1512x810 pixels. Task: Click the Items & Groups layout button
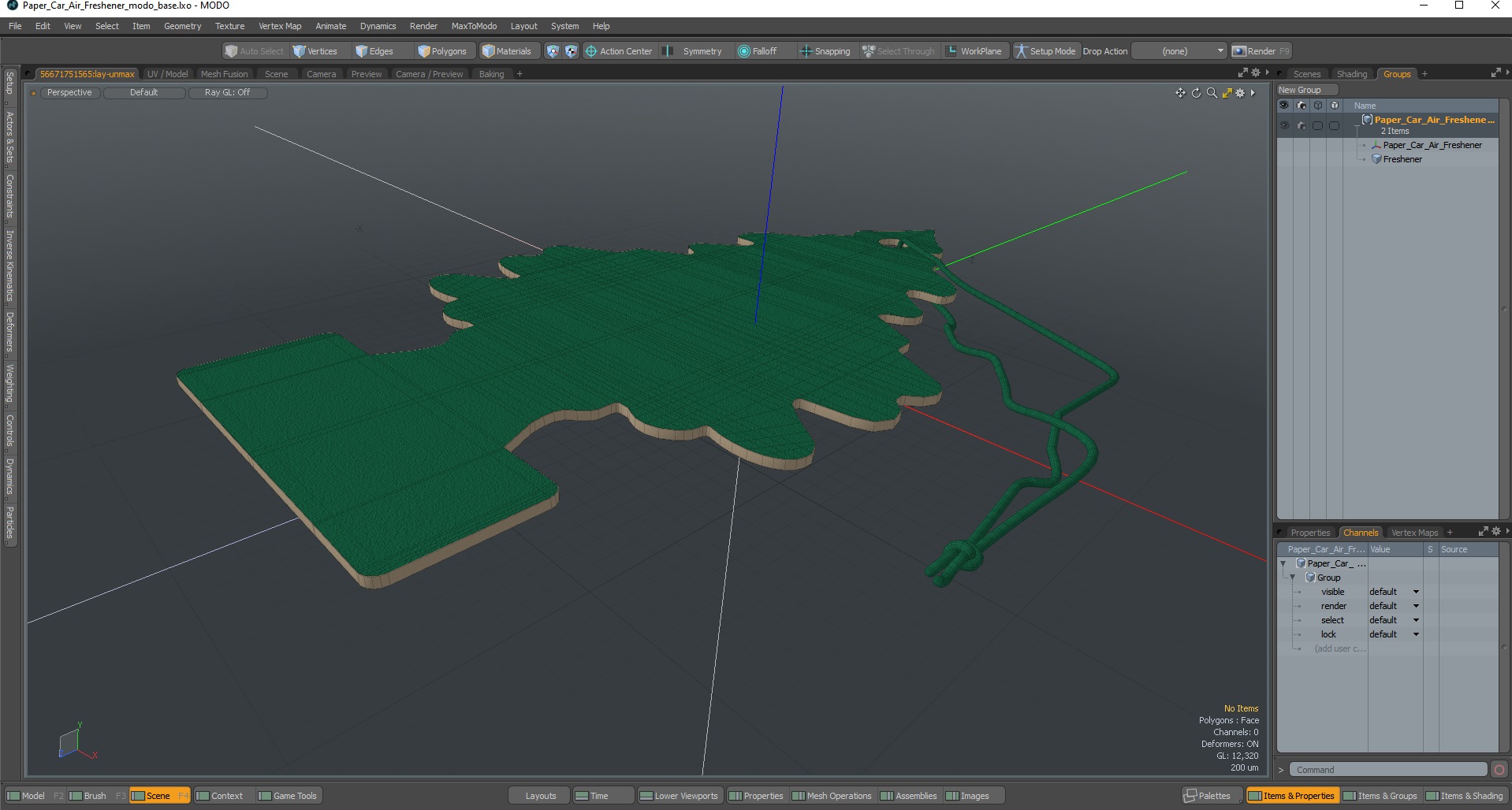pyautogui.click(x=1380, y=796)
